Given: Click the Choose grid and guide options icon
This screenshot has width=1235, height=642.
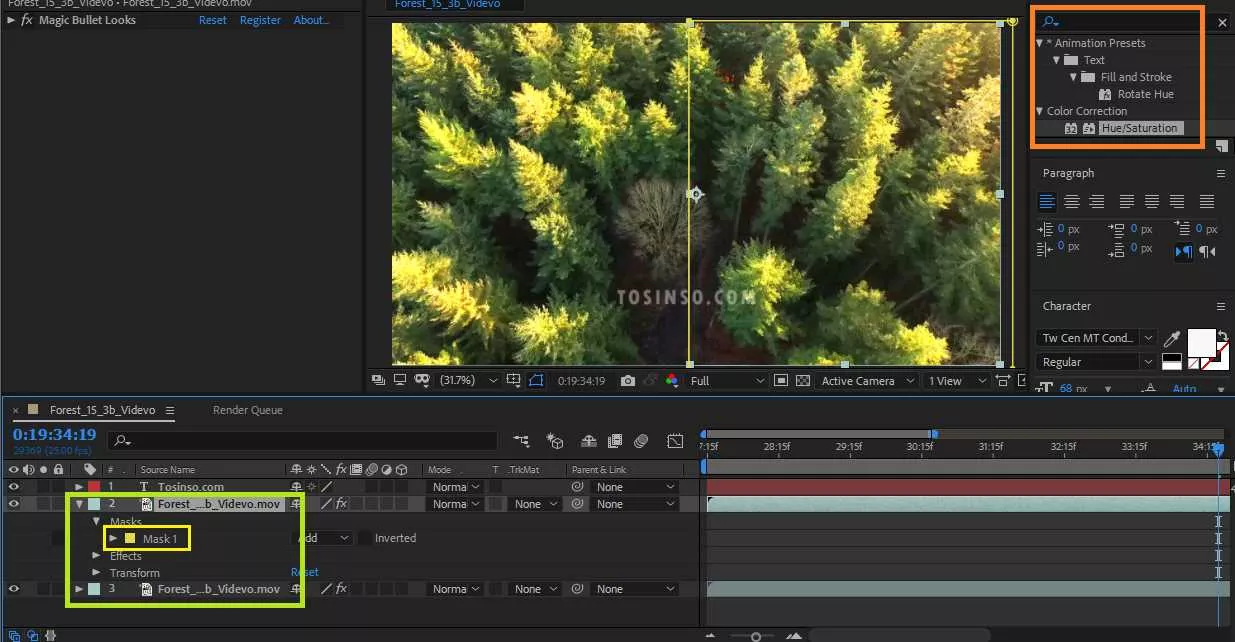Looking at the screenshot, I should pos(514,381).
